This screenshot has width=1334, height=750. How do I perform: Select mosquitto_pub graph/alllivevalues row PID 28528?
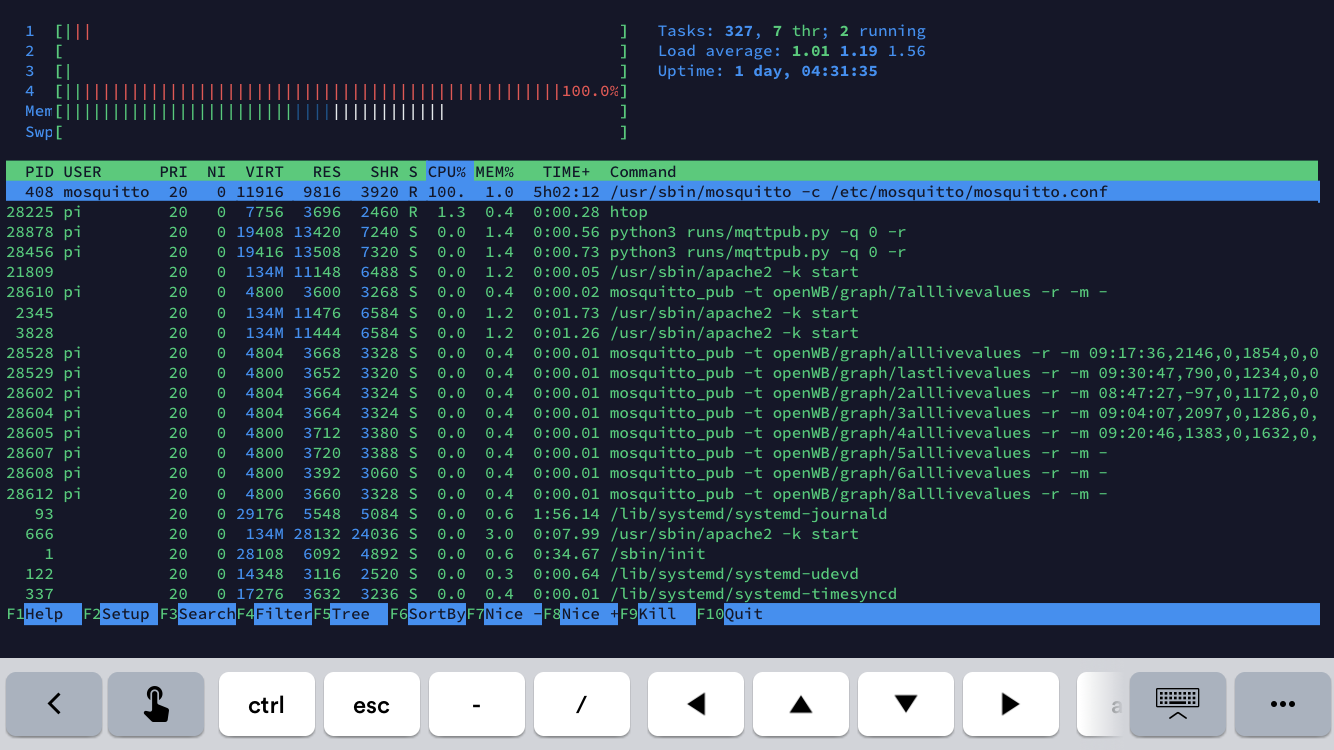click(662, 353)
